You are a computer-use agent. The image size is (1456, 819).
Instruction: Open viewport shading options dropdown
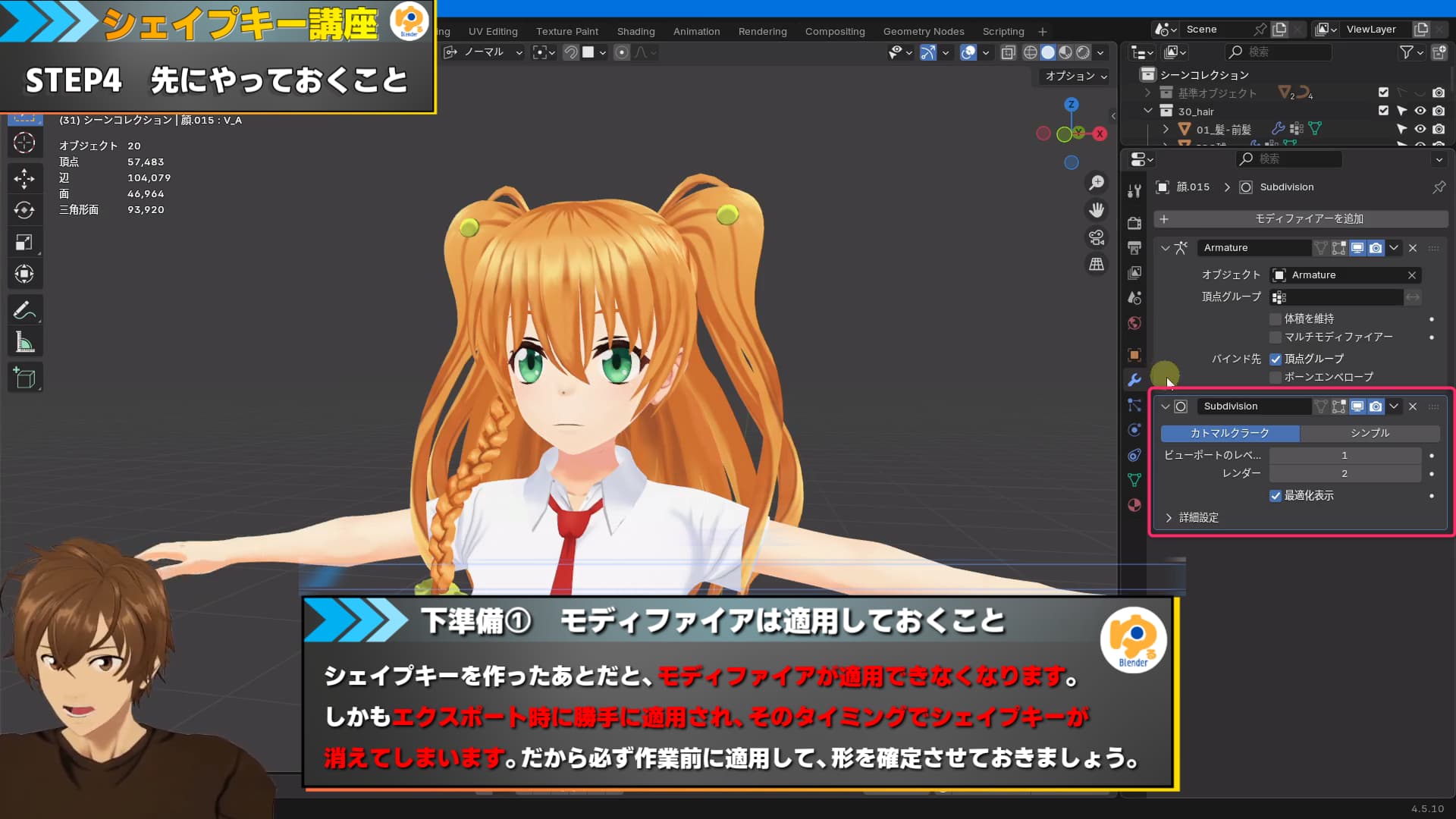(1100, 52)
